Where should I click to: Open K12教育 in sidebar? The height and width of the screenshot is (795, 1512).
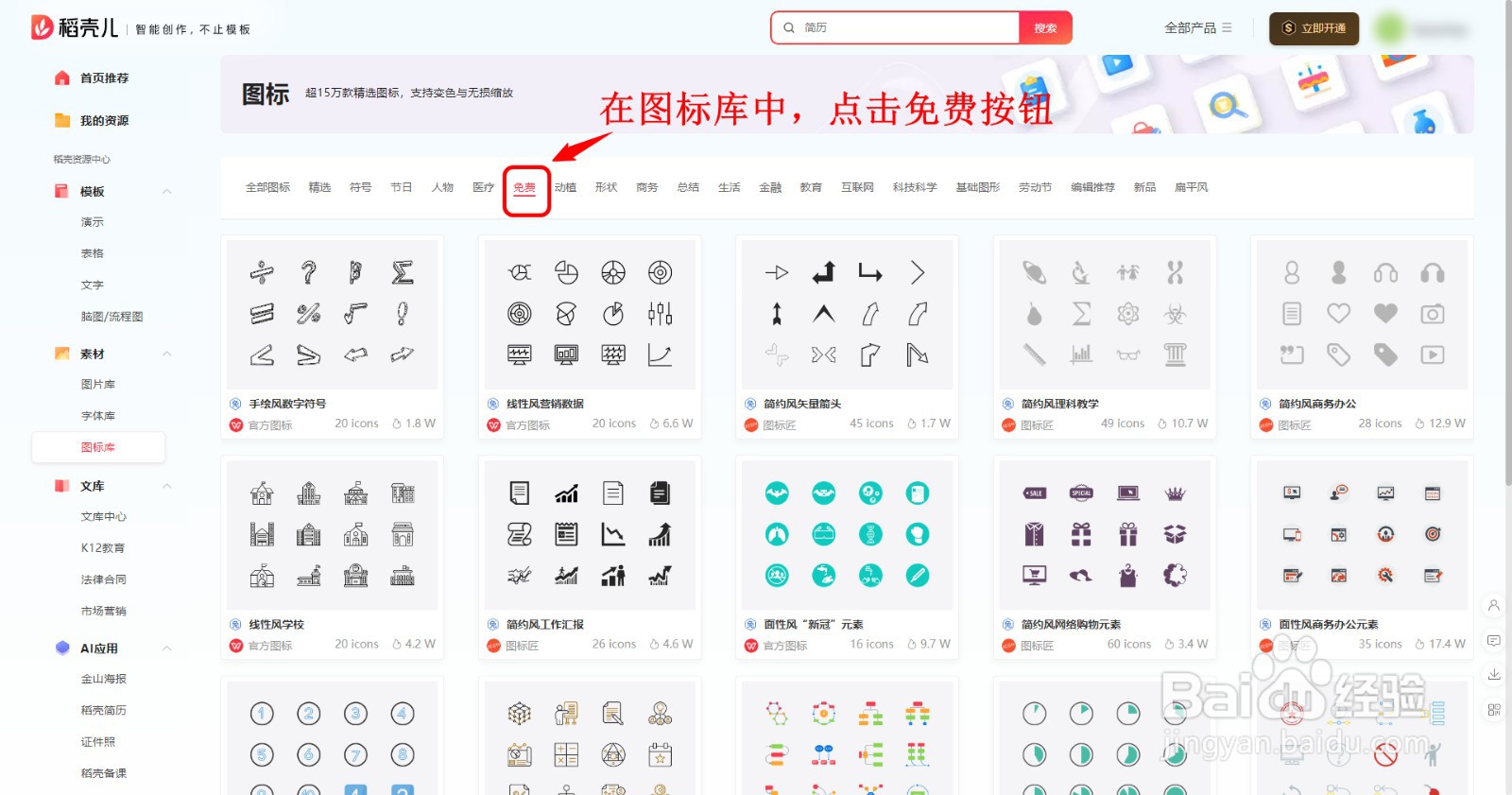tap(103, 548)
